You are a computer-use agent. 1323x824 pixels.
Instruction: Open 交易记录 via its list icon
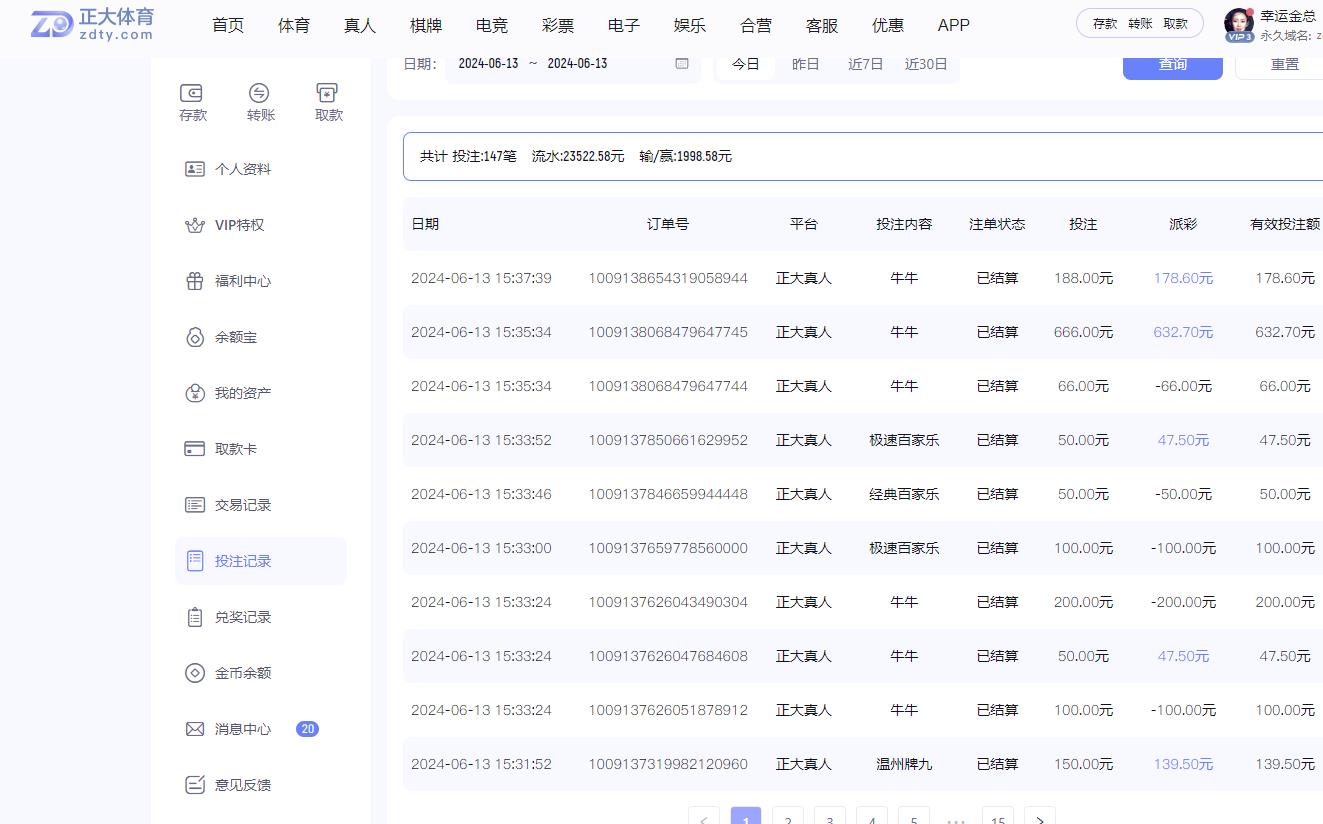tap(195, 504)
